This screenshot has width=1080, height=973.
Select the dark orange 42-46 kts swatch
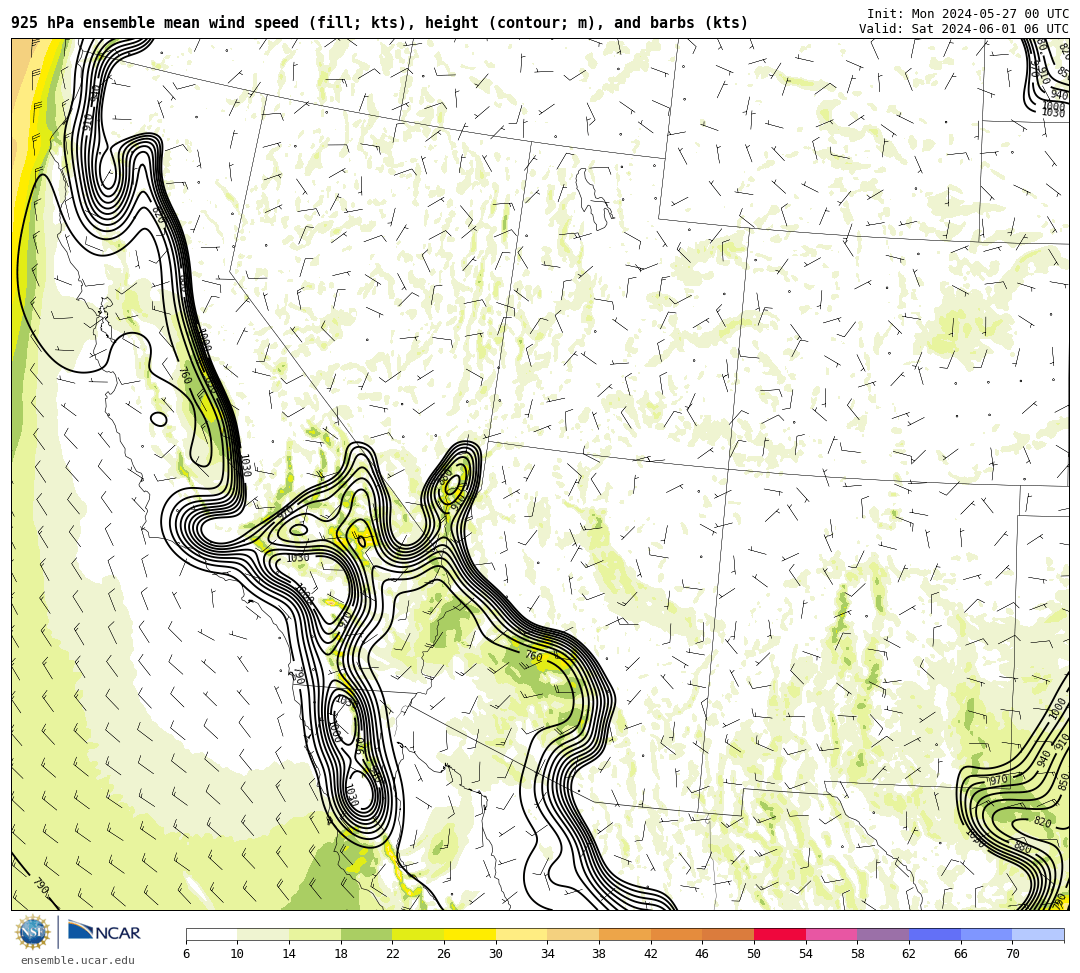tap(676, 935)
